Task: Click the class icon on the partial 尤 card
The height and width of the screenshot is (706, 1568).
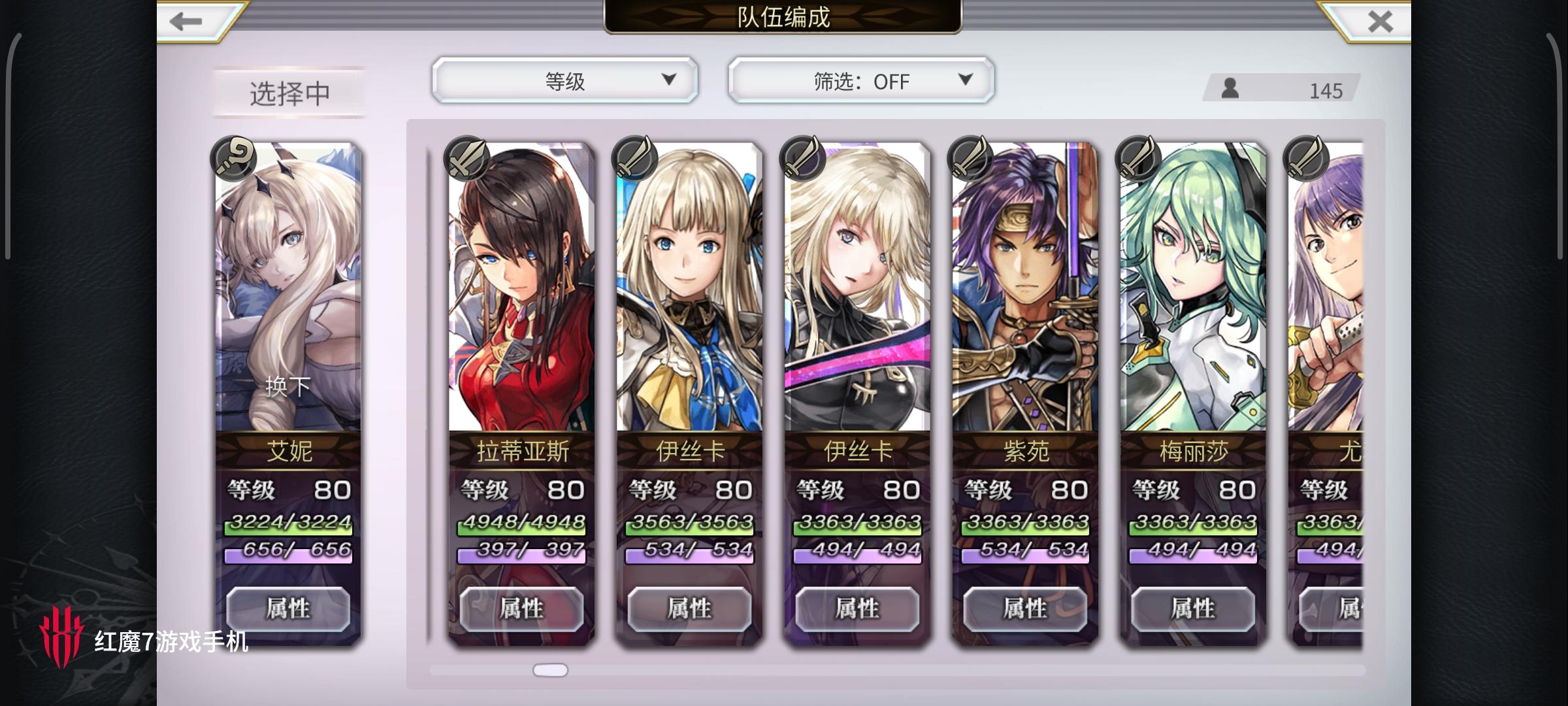Action: (x=1306, y=158)
